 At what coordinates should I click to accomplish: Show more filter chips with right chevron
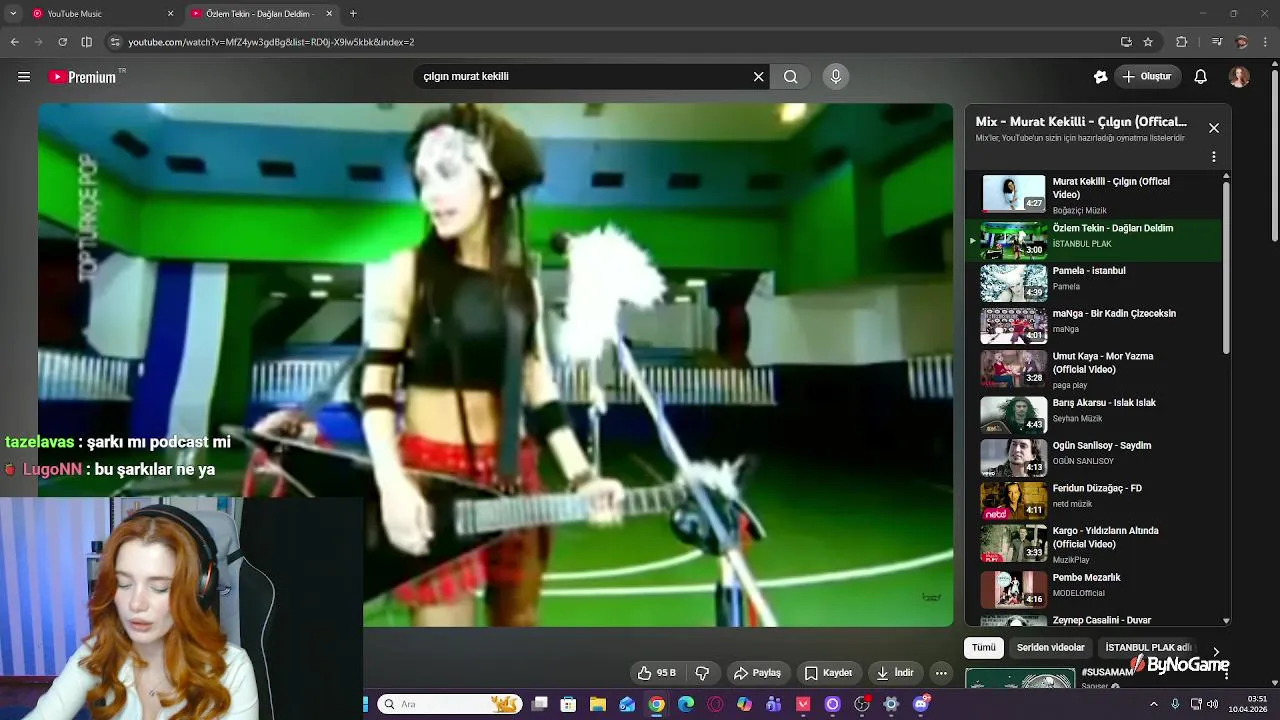pos(1216,651)
